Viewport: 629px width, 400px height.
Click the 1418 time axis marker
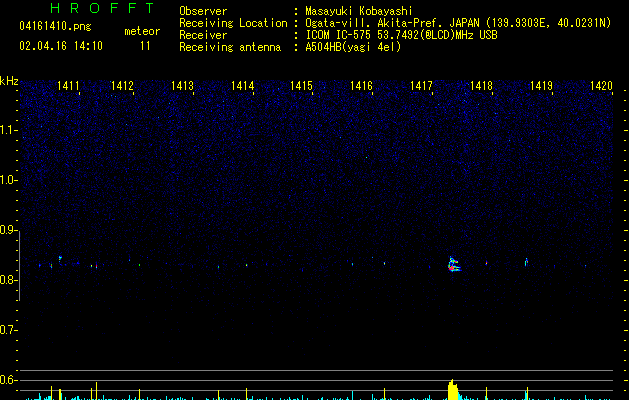(x=481, y=85)
